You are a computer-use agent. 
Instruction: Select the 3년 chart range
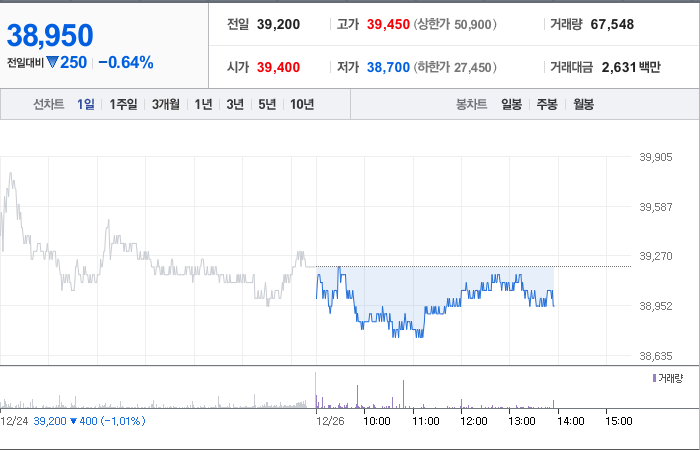point(235,104)
